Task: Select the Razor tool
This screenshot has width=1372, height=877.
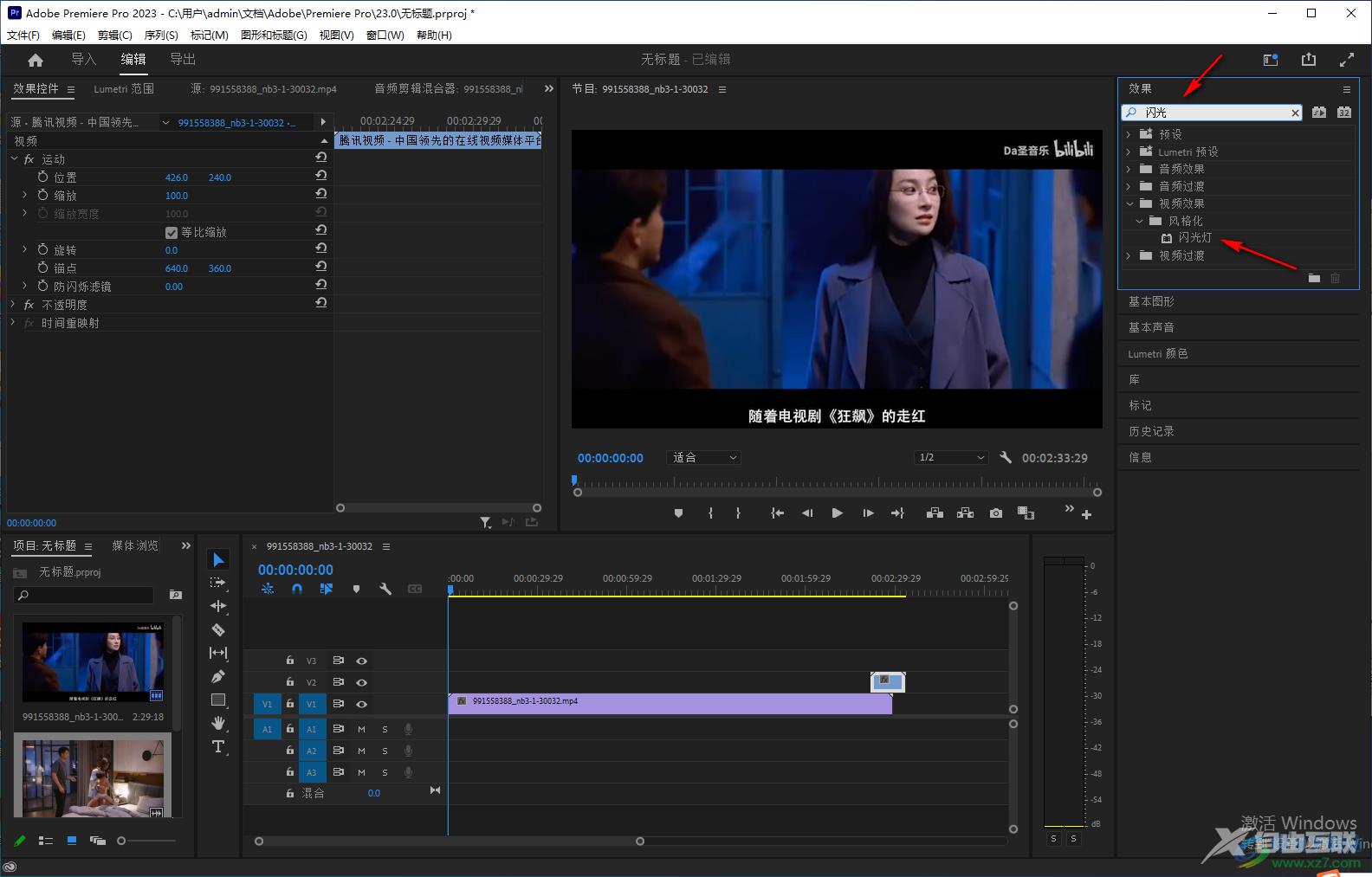Action: pyautogui.click(x=218, y=629)
